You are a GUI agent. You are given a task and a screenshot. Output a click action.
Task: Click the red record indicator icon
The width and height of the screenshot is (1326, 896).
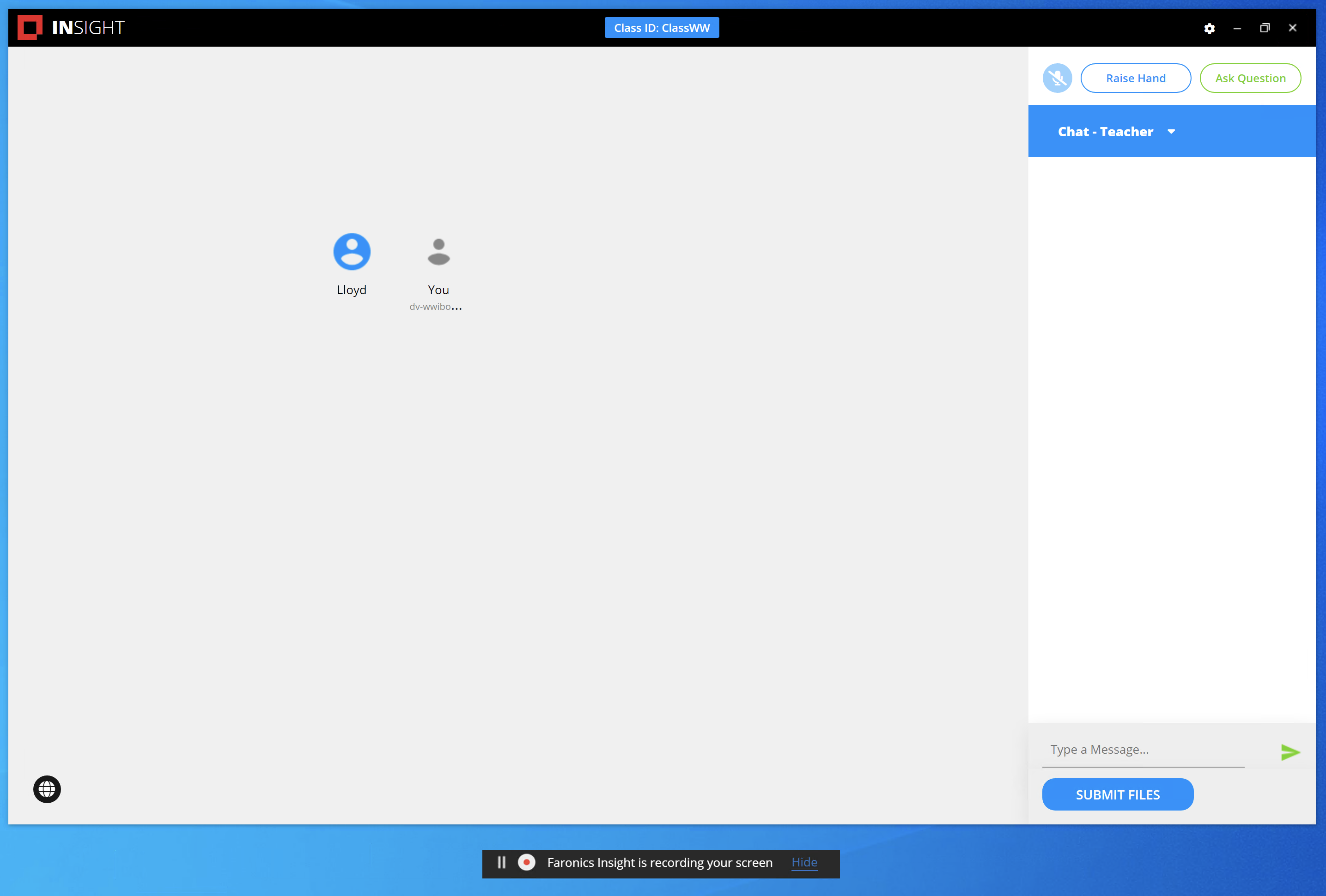(x=526, y=862)
